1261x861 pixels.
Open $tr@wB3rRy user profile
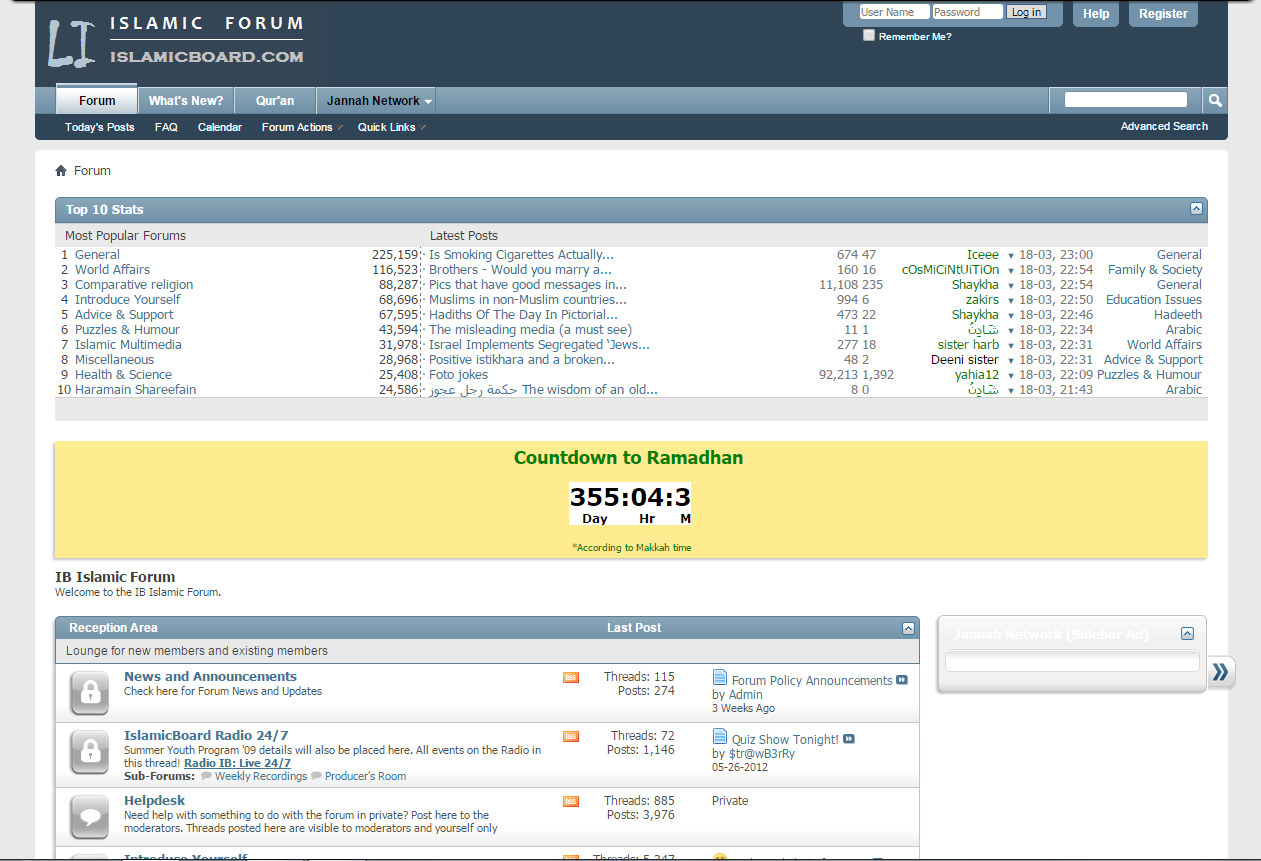coord(762,754)
